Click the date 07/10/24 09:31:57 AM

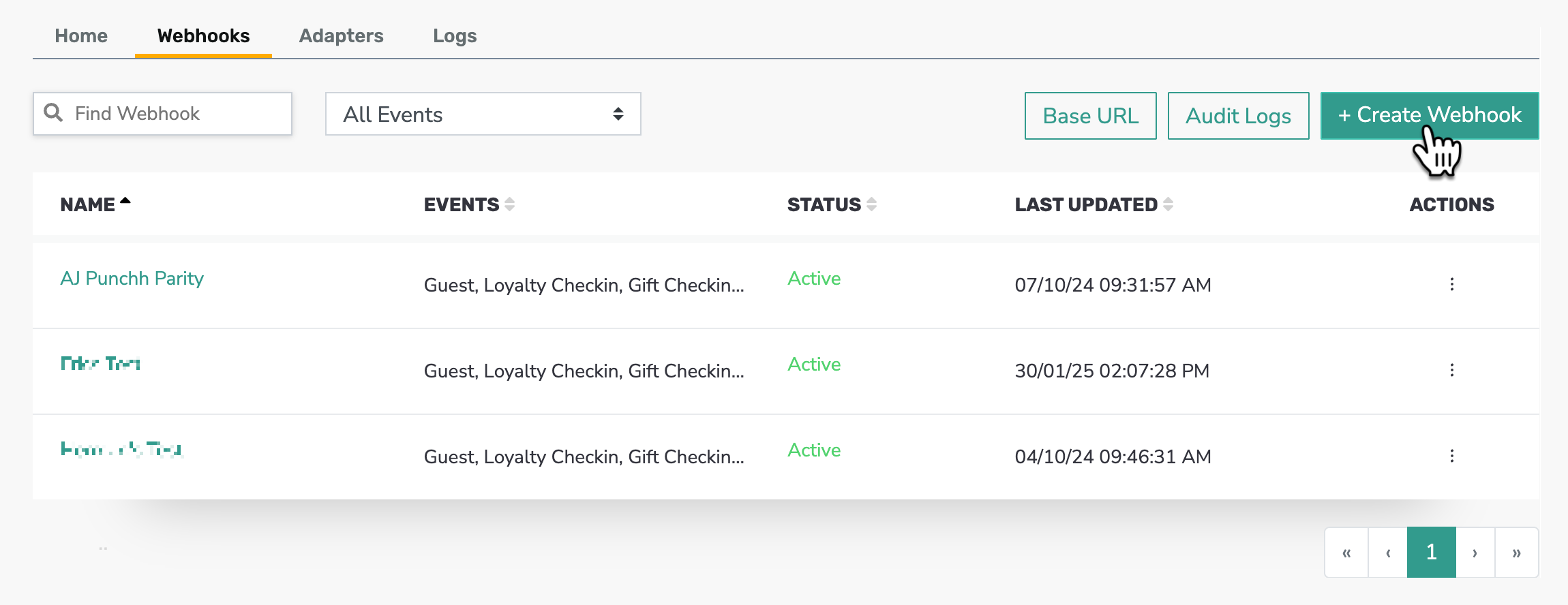coord(1113,285)
